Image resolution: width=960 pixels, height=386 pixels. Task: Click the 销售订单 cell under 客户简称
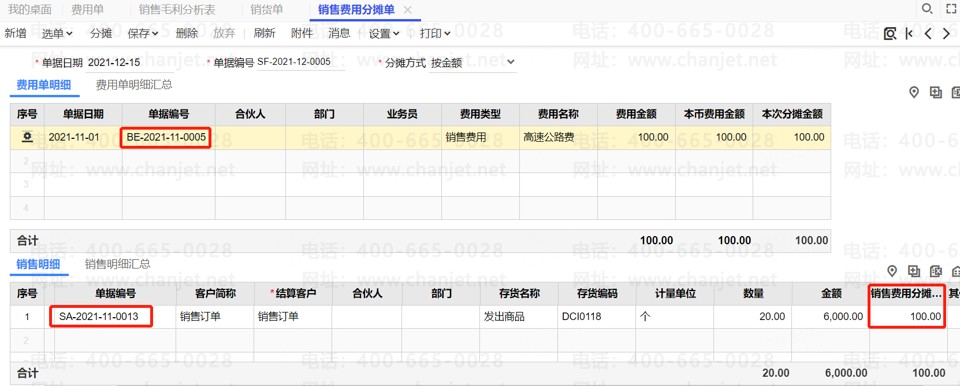click(214, 317)
